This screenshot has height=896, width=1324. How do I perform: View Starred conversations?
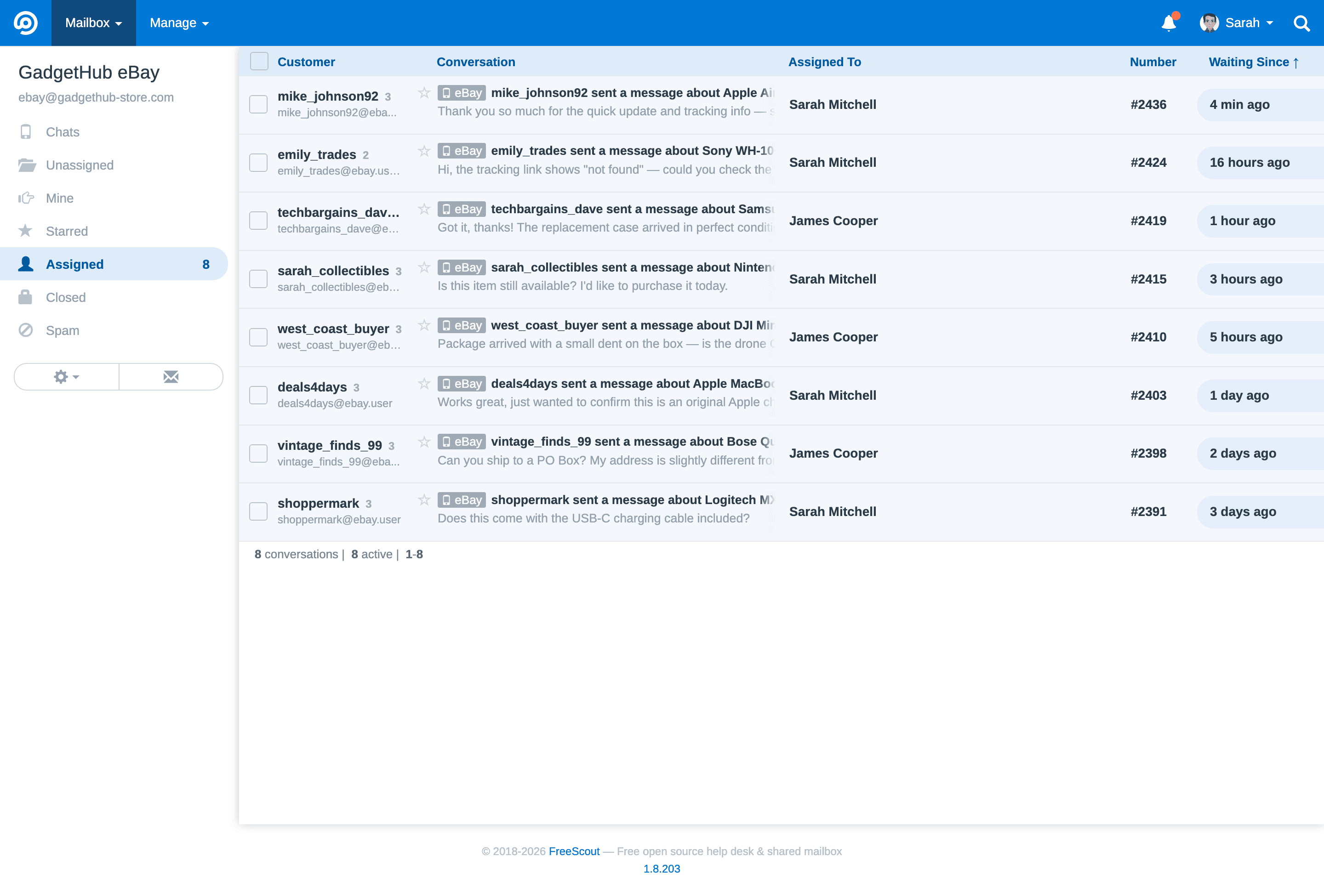[x=67, y=231]
